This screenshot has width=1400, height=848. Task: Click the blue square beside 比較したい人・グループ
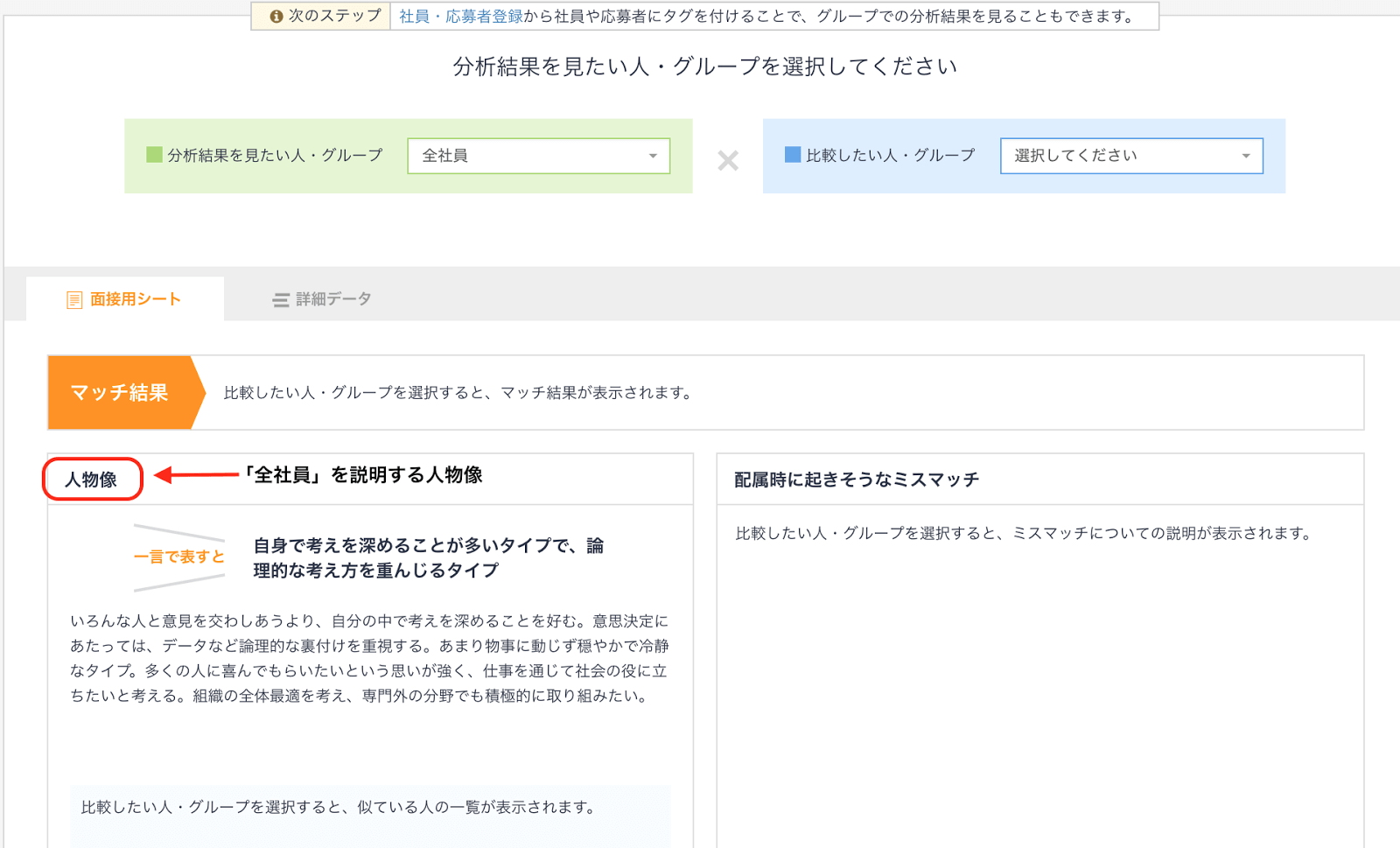click(x=793, y=155)
